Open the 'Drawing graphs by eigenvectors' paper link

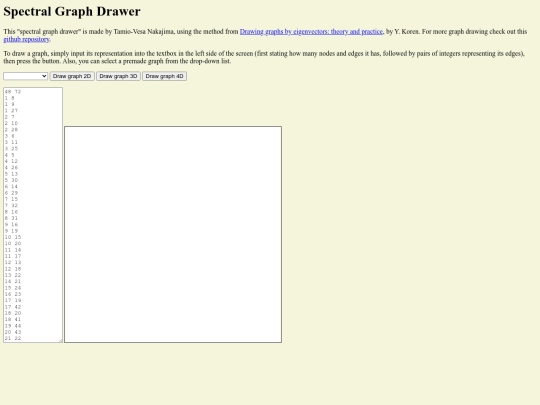tap(311, 32)
